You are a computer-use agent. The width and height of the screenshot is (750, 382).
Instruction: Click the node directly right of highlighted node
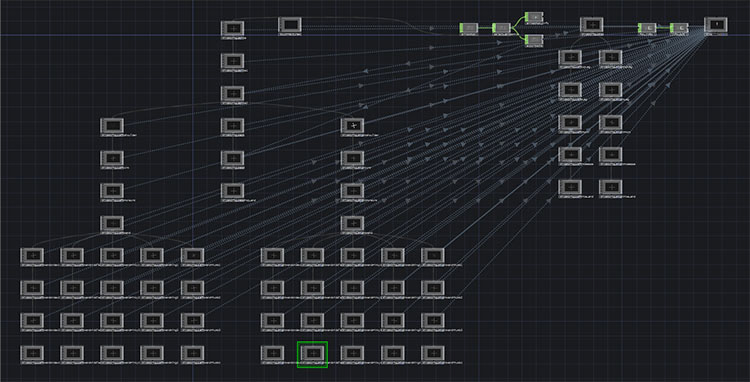(x=353, y=353)
